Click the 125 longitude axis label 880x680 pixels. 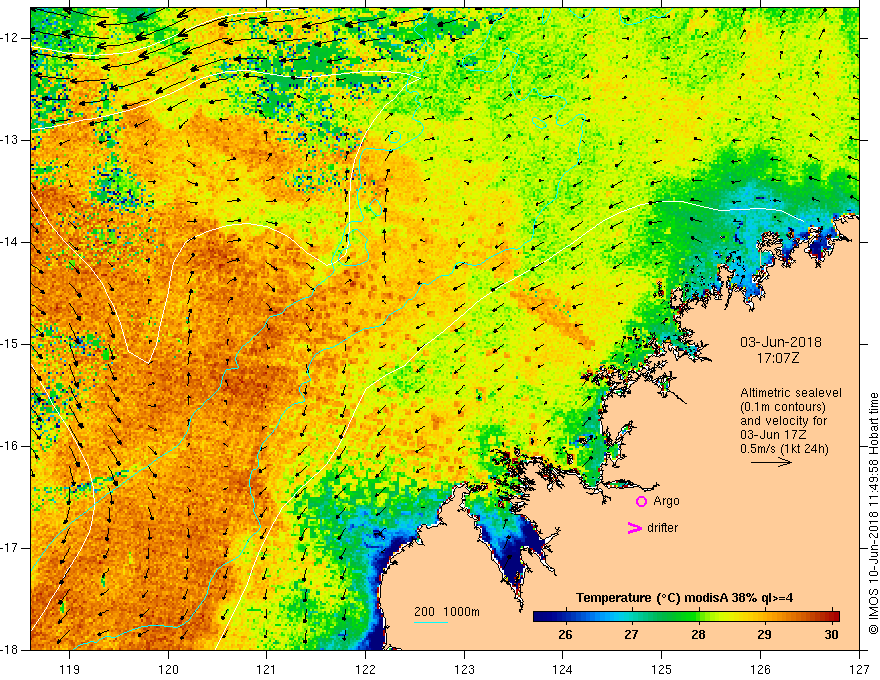662,669
